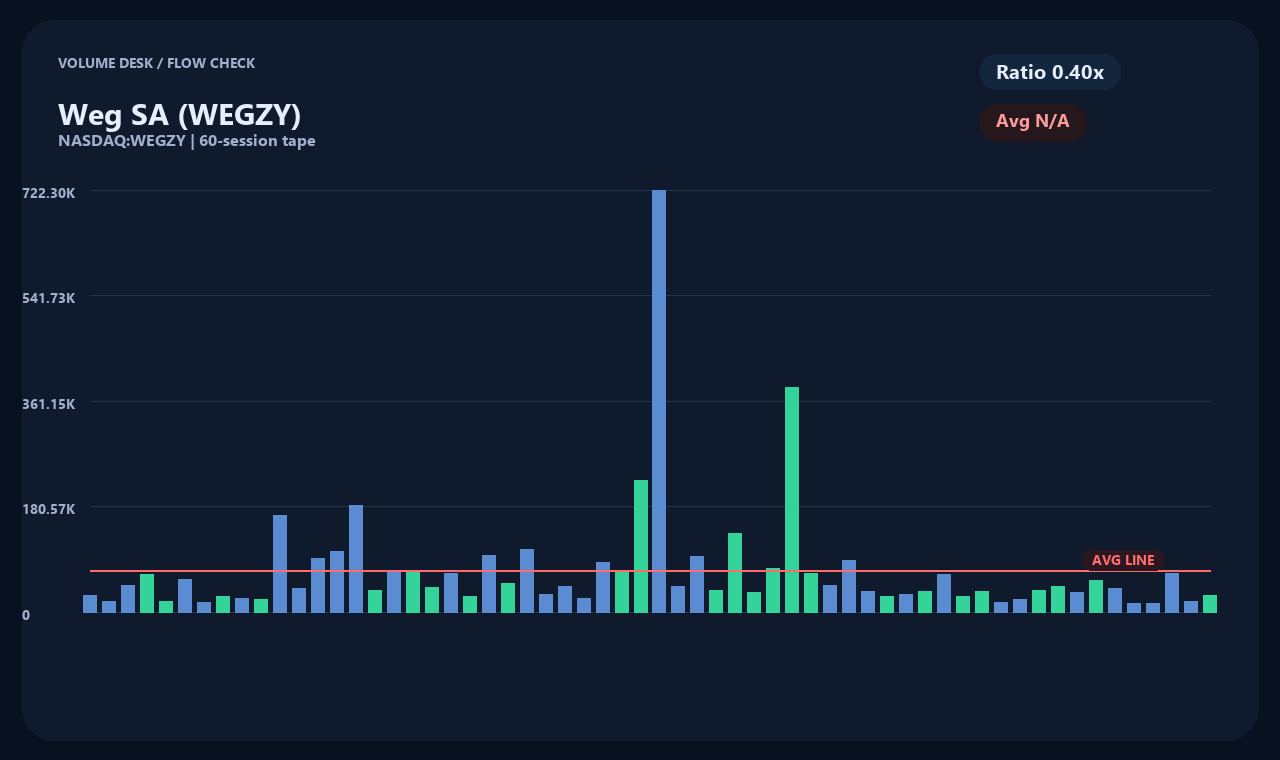The height and width of the screenshot is (760, 1280).
Task: Select green bar left of tallest blue bar
Action: (640, 546)
